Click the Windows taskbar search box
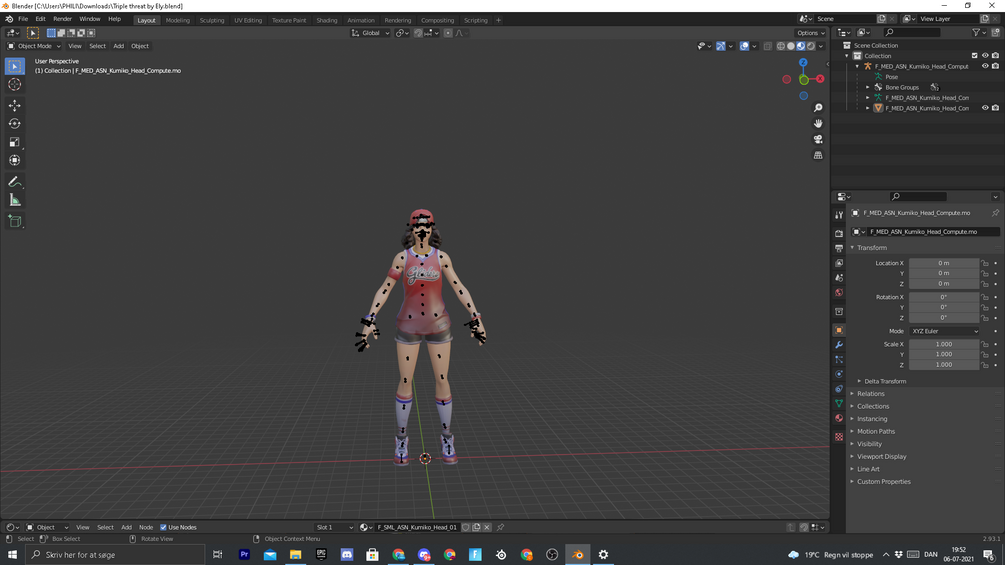The image size is (1005, 565). (115, 555)
